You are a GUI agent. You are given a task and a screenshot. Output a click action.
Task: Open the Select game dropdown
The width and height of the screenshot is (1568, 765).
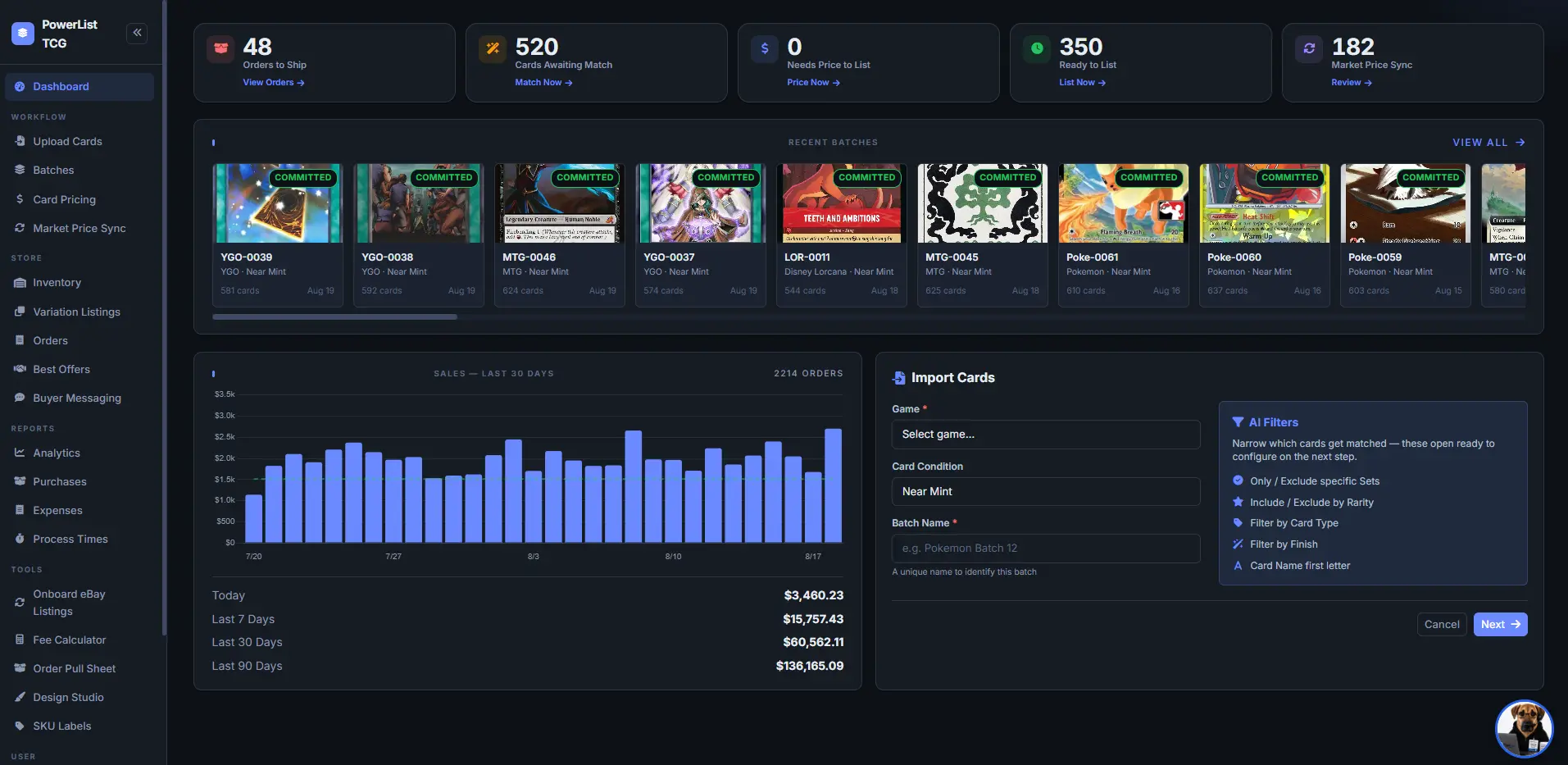1046,435
